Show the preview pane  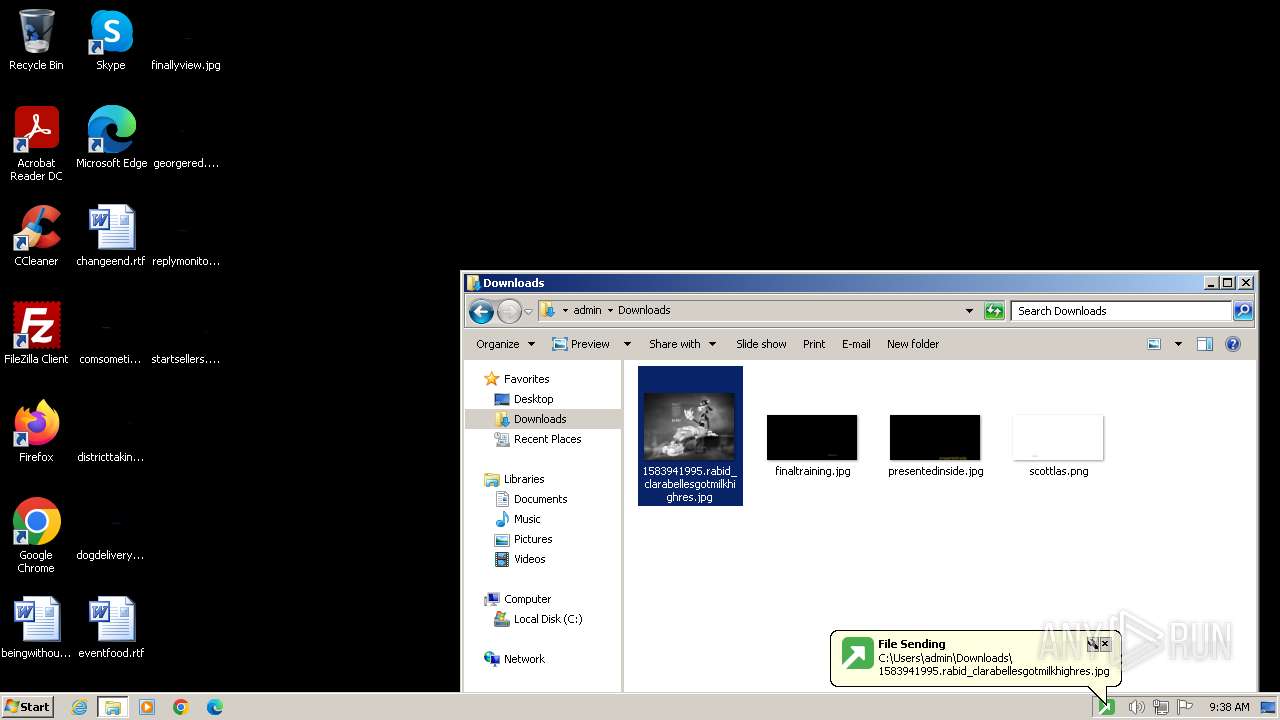tap(1205, 344)
